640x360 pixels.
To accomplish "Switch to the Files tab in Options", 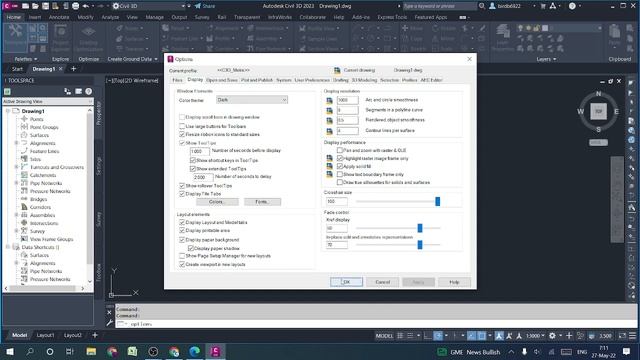I will pyautogui.click(x=178, y=80).
